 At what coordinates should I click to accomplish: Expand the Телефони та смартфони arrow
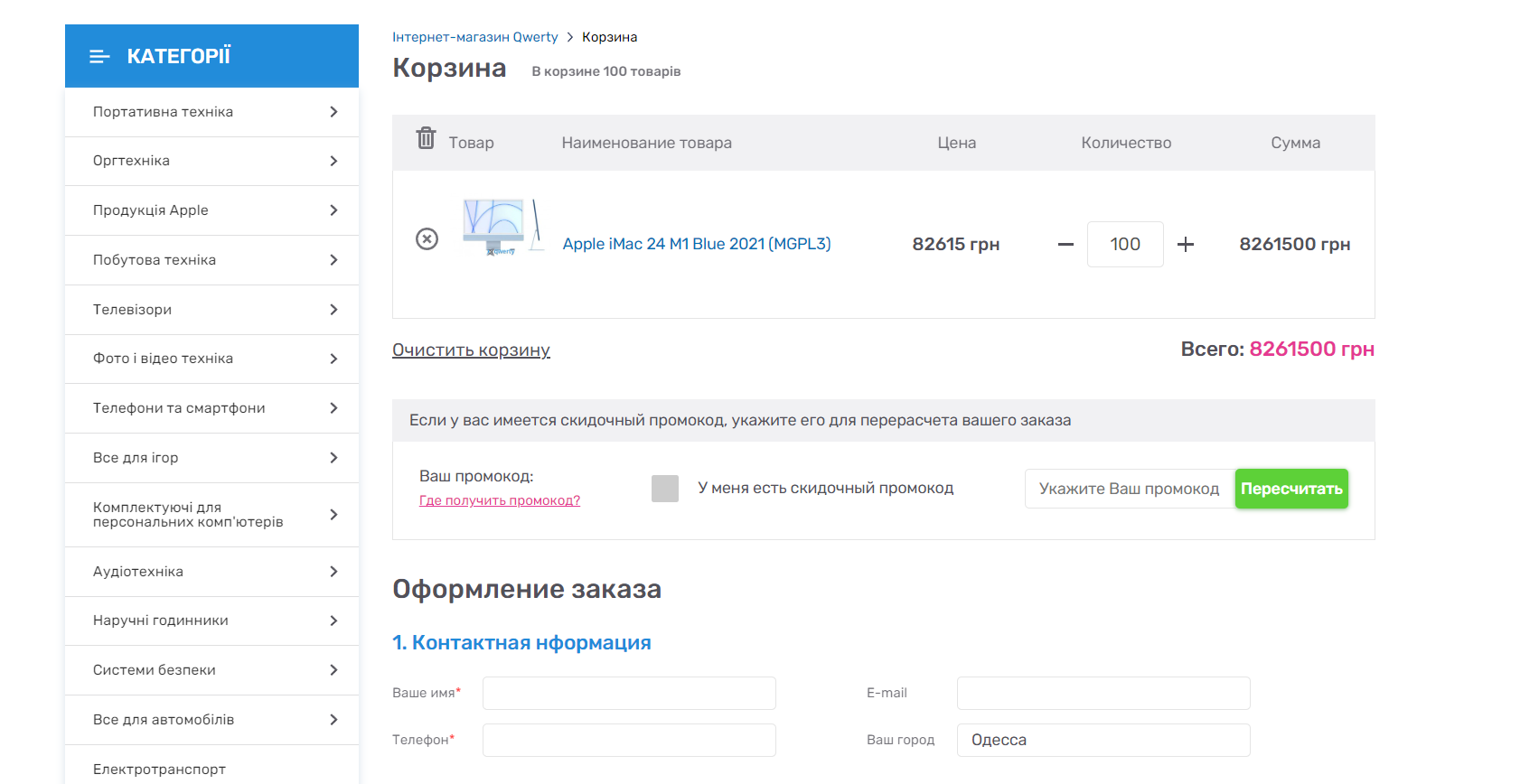pyautogui.click(x=333, y=408)
